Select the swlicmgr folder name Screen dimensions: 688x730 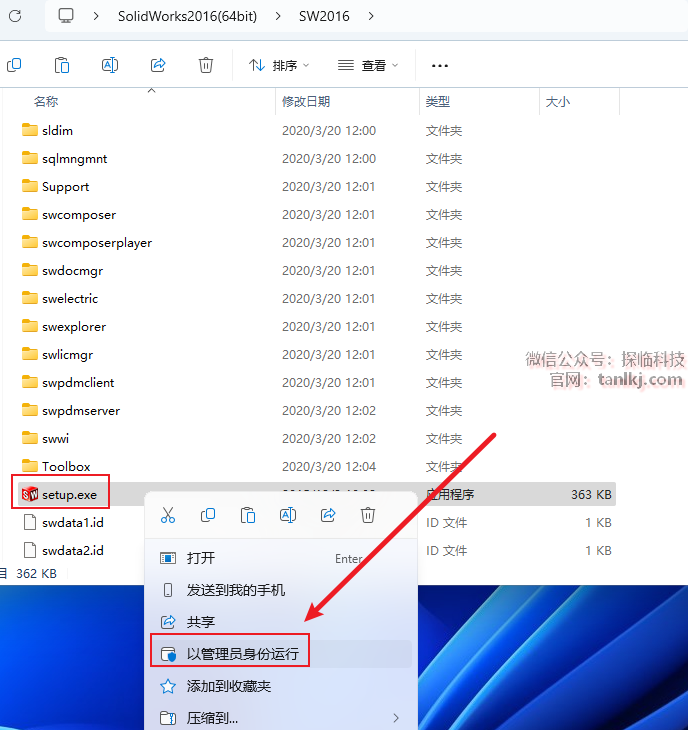point(67,354)
